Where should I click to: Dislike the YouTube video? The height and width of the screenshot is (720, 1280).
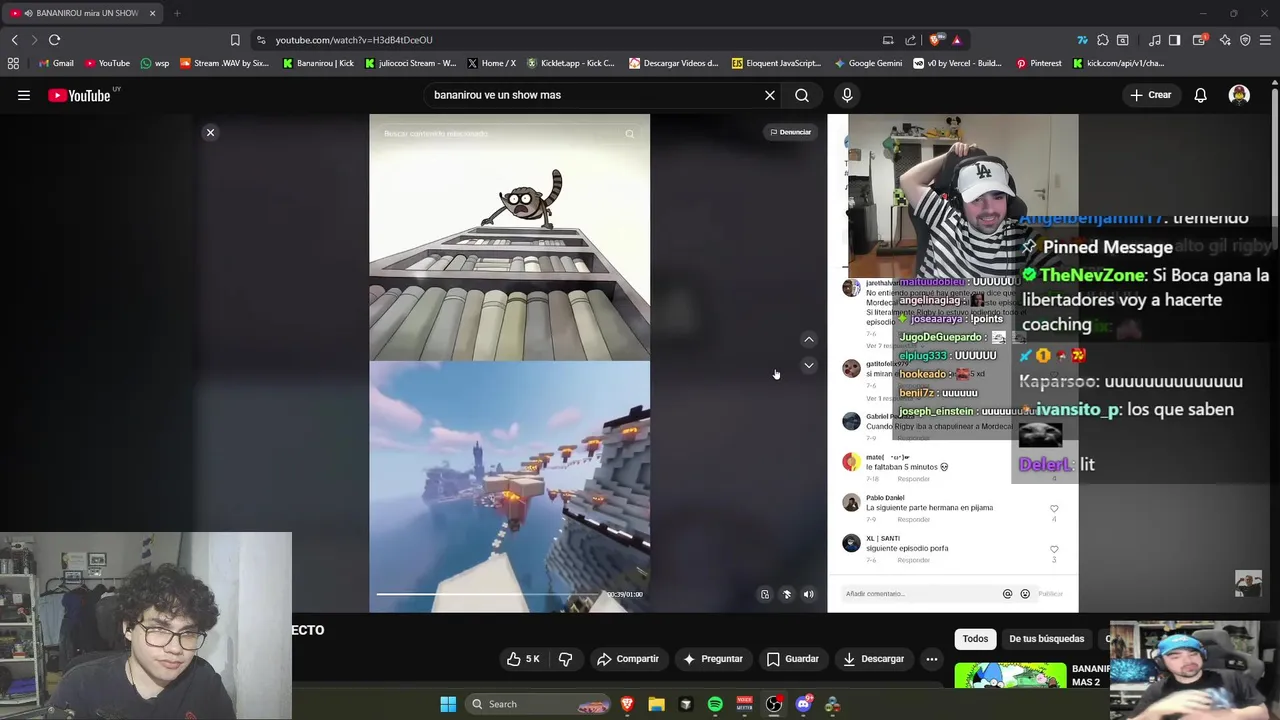(565, 659)
